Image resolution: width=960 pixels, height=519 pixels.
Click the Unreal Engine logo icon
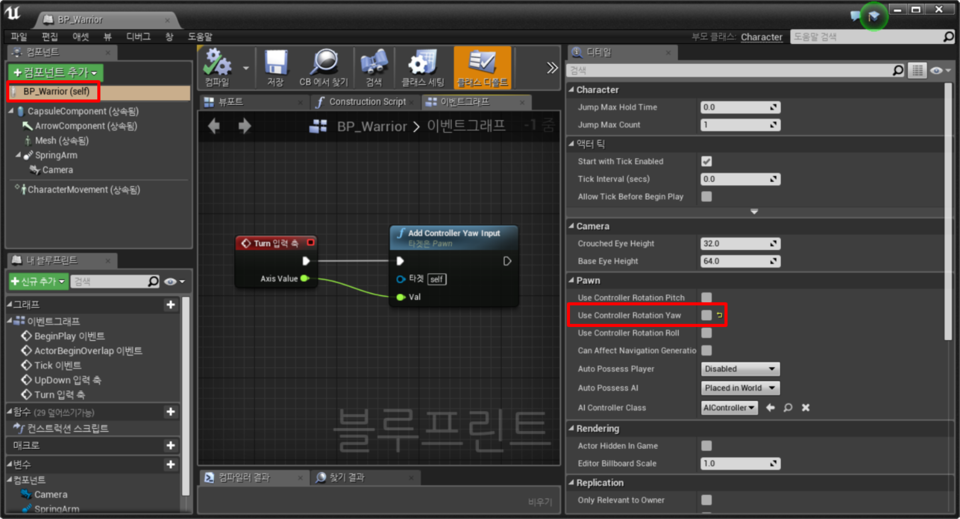pos(12,13)
